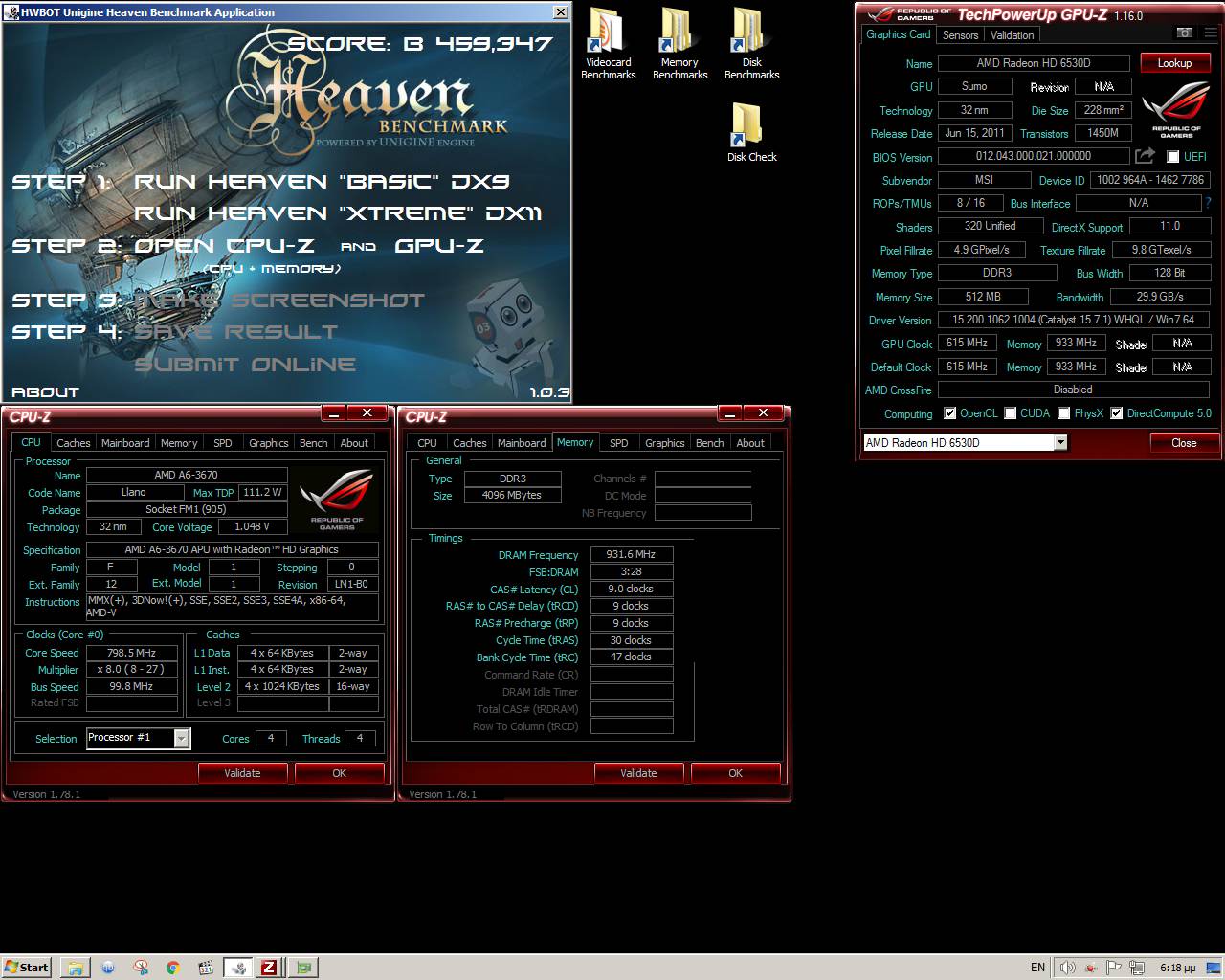Open the Mainboard tab in left CPU-Z window

pyautogui.click(x=125, y=443)
